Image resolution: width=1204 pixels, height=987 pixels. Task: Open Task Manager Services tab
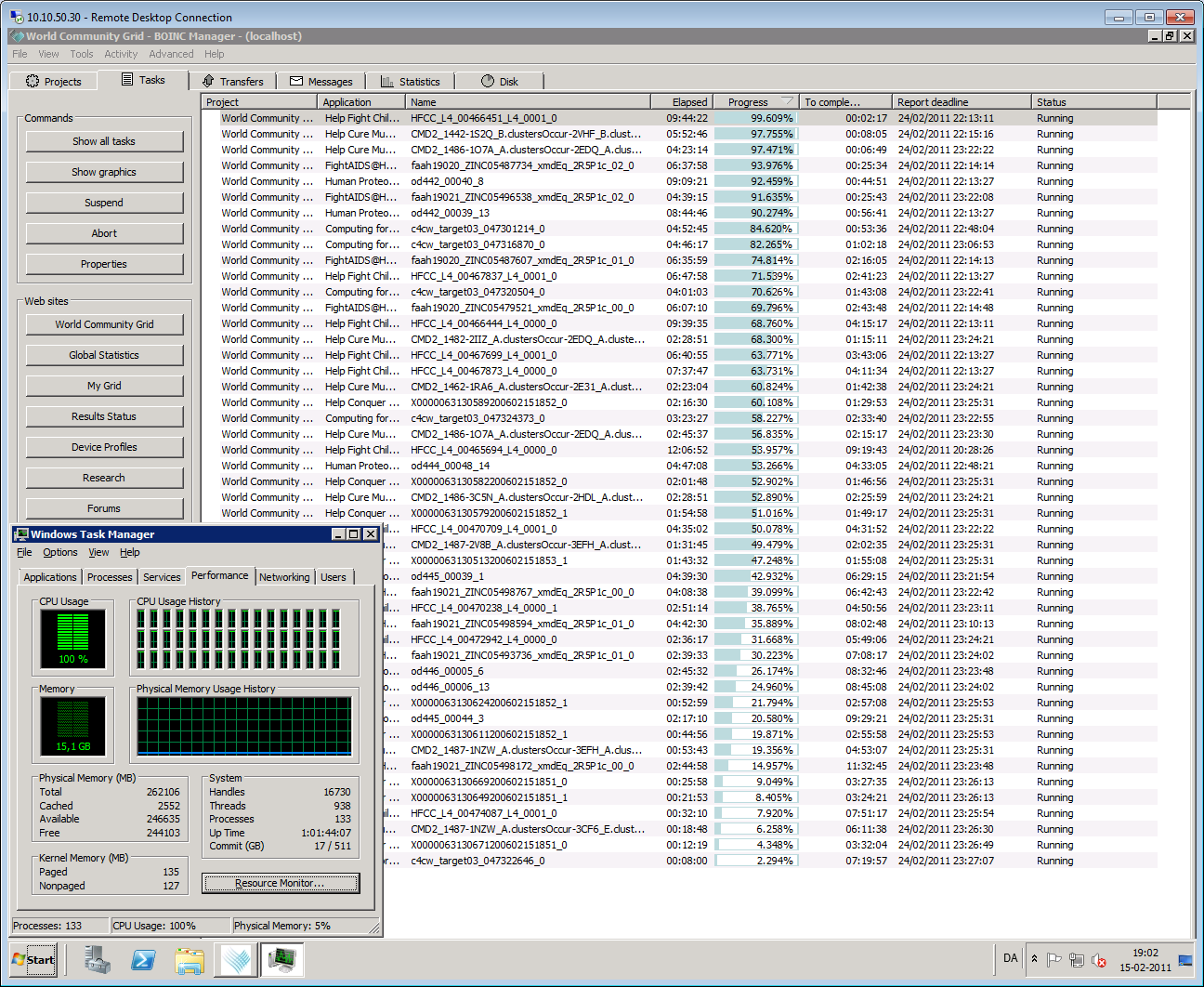(x=162, y=577)
